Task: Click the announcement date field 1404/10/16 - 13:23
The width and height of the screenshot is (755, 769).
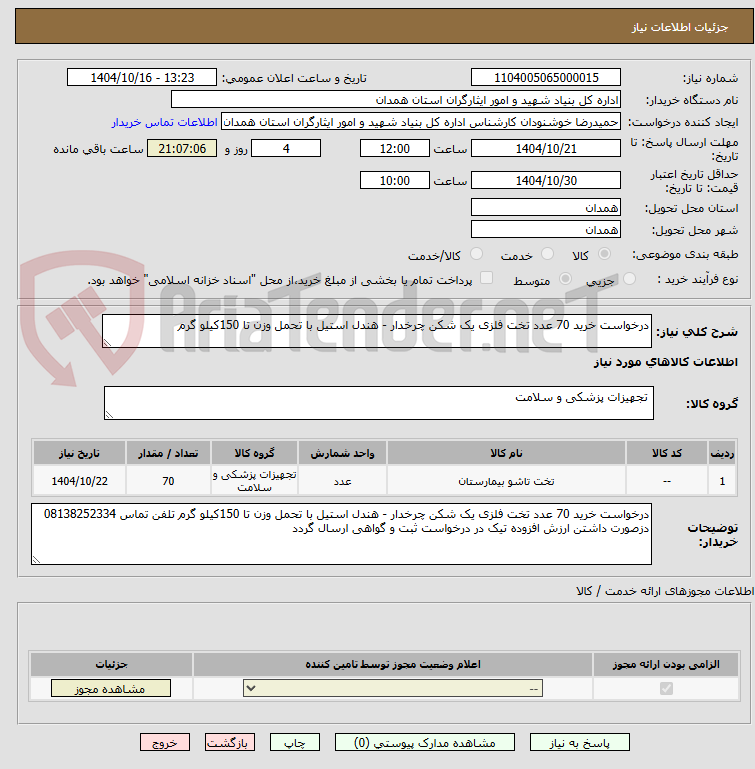Action: (x=142, y=77)
